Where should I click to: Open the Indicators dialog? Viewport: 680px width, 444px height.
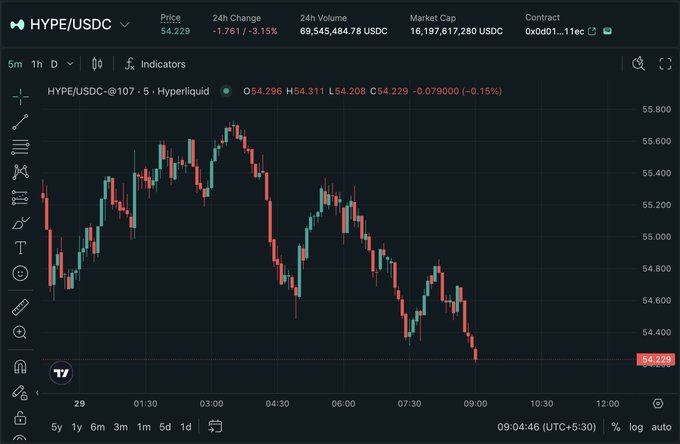[x=155, y=64]
